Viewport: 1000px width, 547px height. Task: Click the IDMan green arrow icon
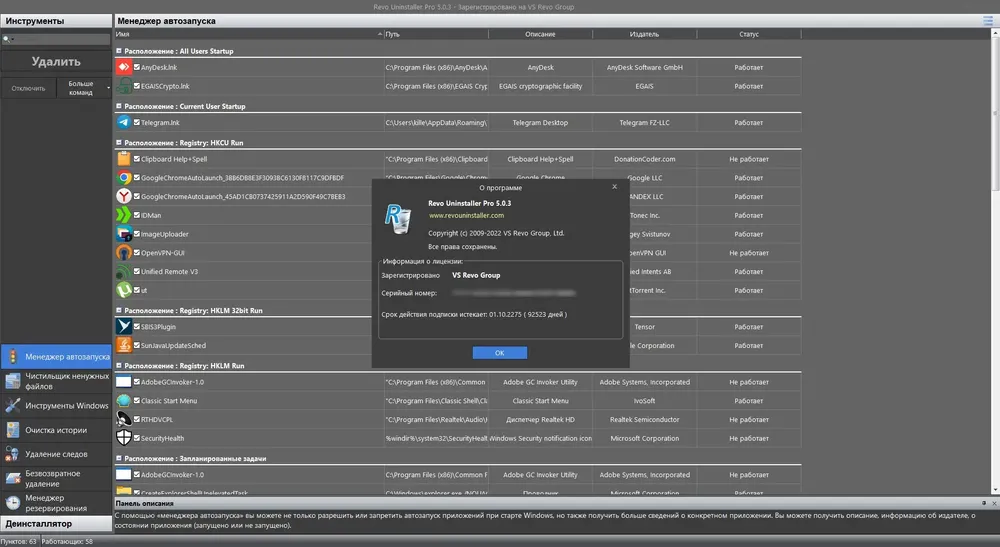[x=124, y=215]
